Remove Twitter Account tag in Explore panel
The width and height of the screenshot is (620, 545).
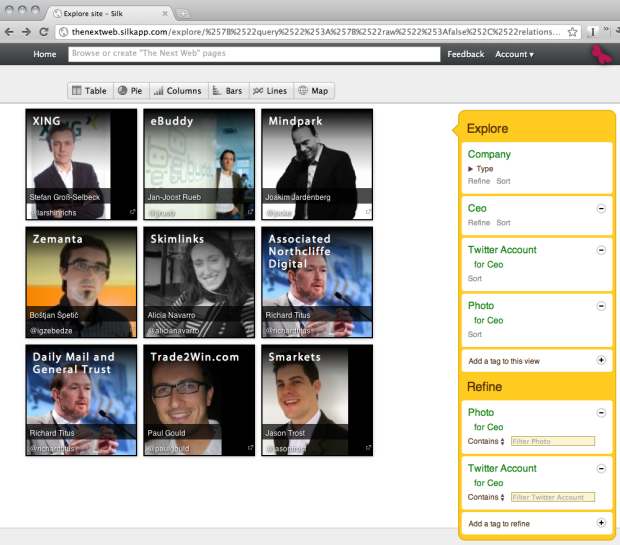tap(601, 250)
